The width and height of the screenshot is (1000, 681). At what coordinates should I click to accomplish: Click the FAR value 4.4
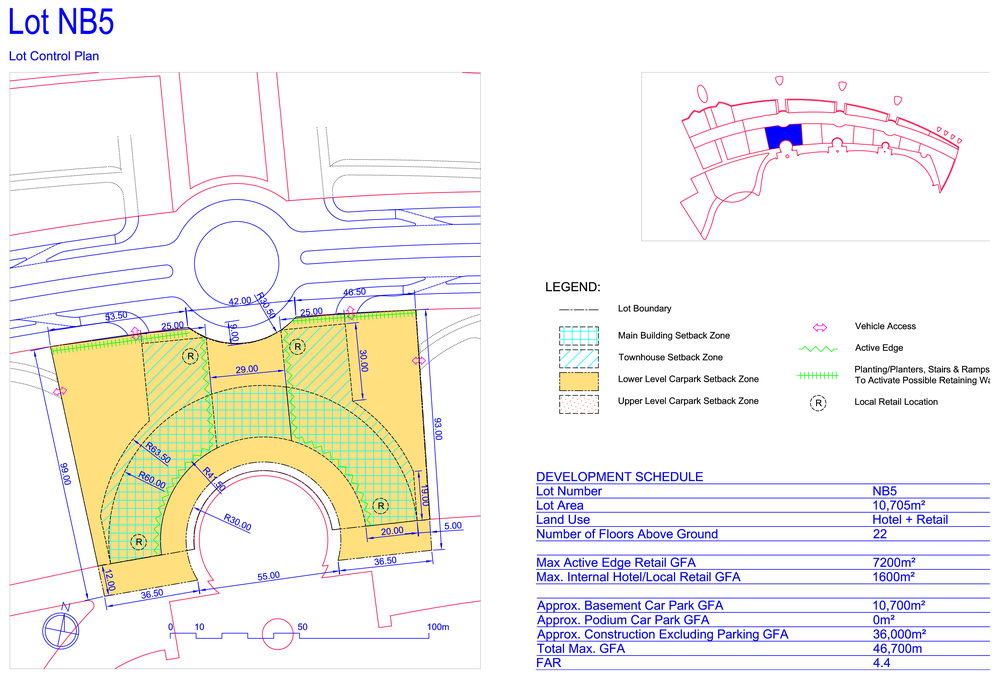[x=884, y=663]
